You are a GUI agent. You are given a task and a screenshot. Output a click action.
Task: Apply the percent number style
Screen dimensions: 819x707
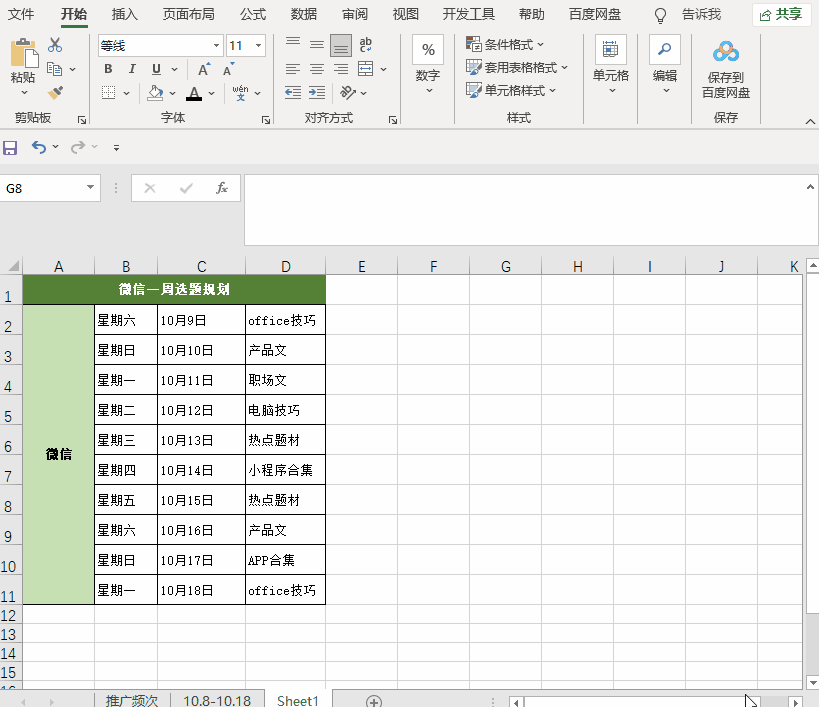(x=427, y=49)
